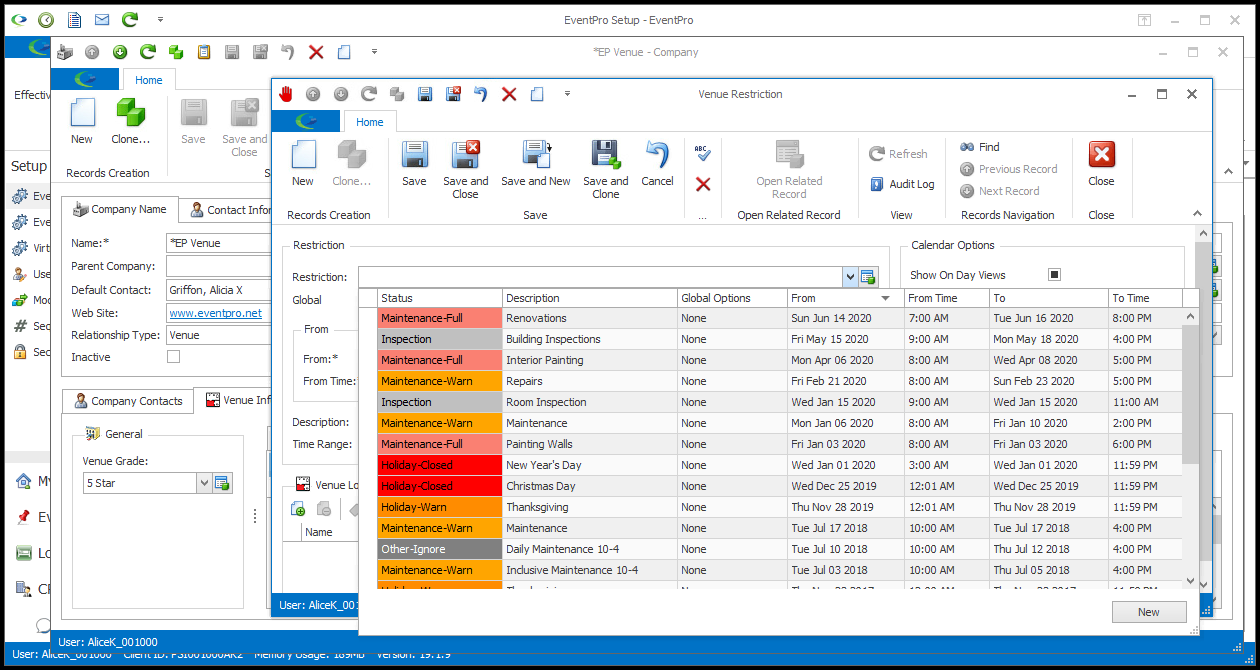Click the restriction list vertical scrollbar thumb
1260x670 pixels.
tap(1190, 396)
